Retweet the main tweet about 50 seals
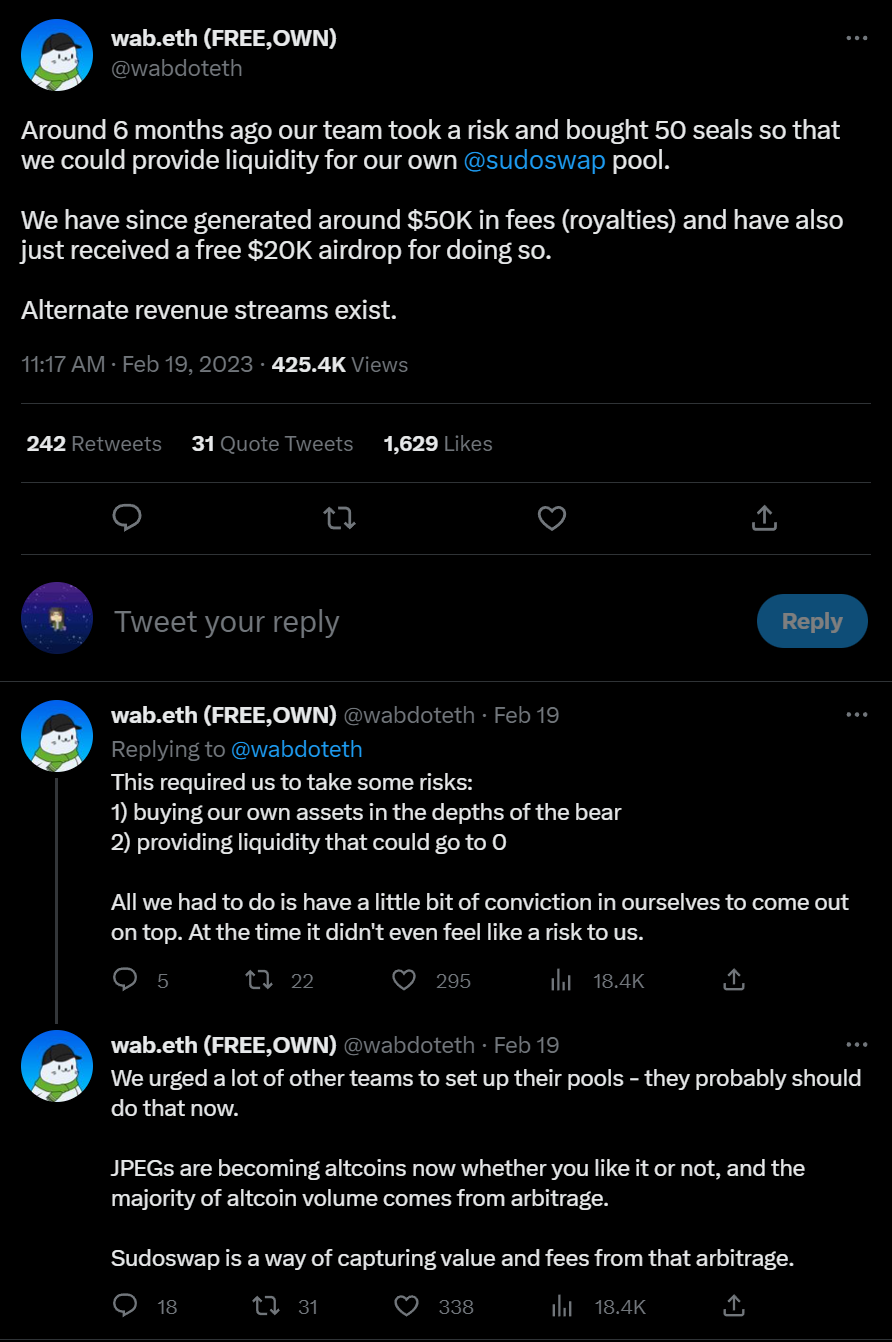The width and height of the screenshot is (892, 1342). pyautogui.click(x=340, y=517)
